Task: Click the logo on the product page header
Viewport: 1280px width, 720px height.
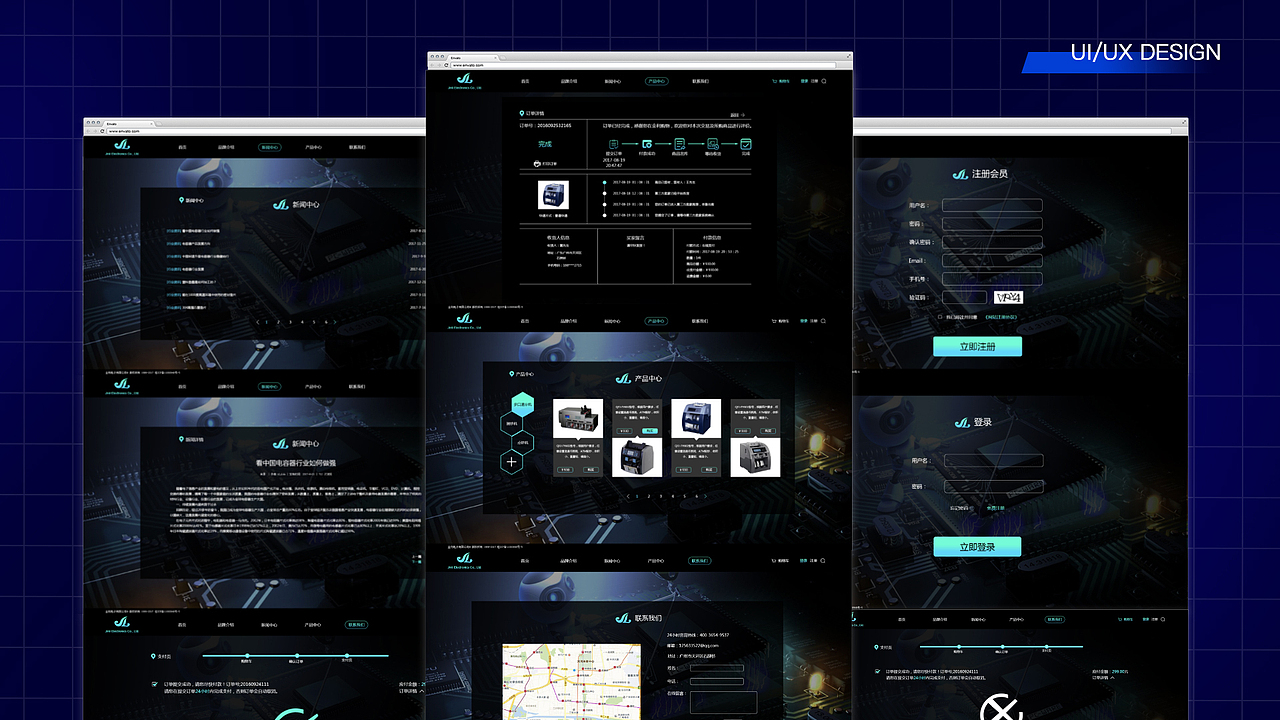Action: tap(464, 322)
